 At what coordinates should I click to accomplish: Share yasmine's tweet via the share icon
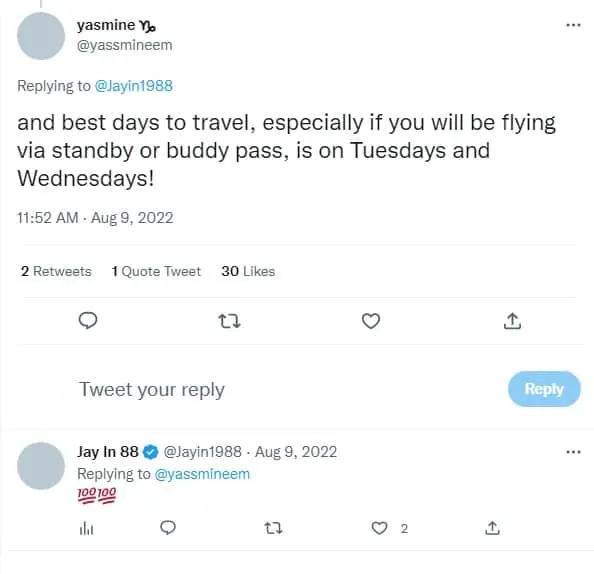pyautogui.click(x=512, y=321)
